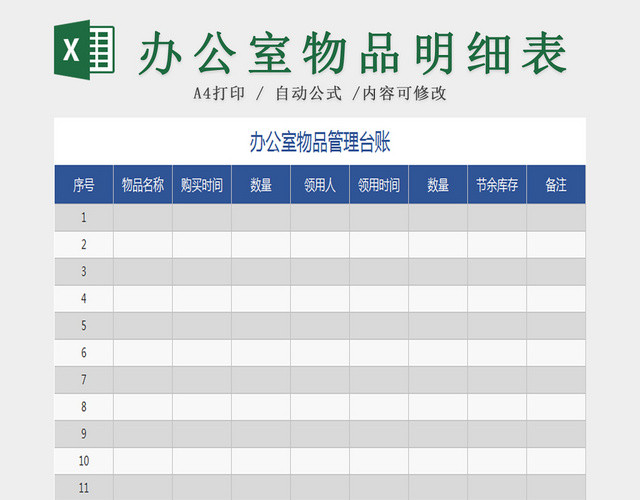Select the 序号 column header

click(x=84, y=184)
